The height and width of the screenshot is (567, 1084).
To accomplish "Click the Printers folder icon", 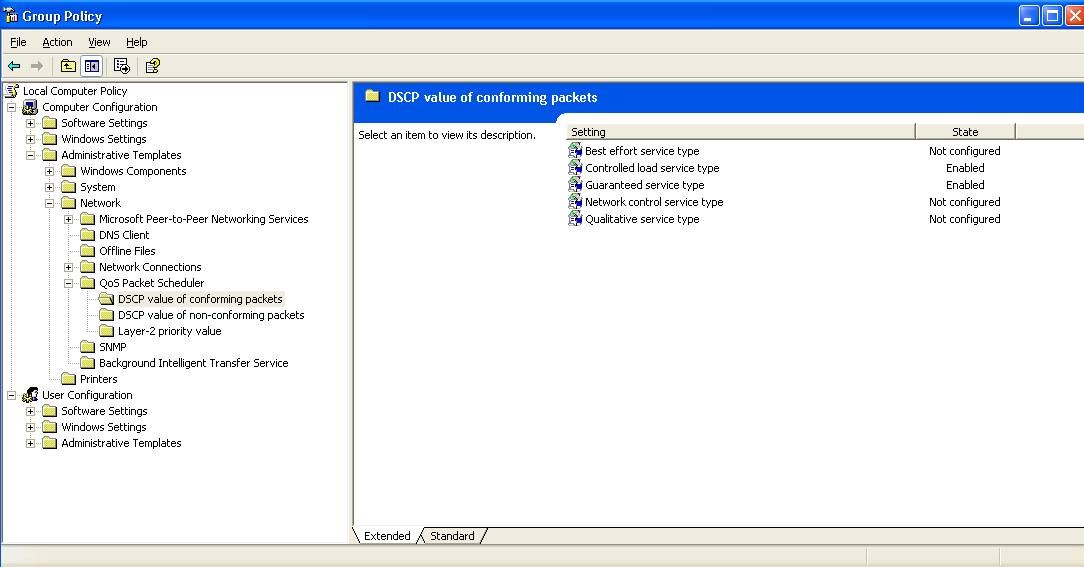I will [x=68, y=379].
